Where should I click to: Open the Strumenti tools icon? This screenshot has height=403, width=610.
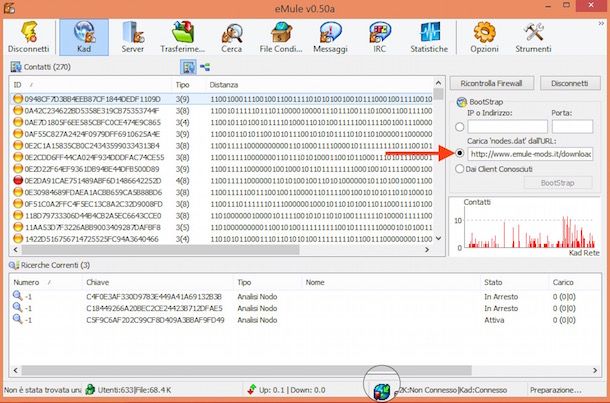point(533,37)
